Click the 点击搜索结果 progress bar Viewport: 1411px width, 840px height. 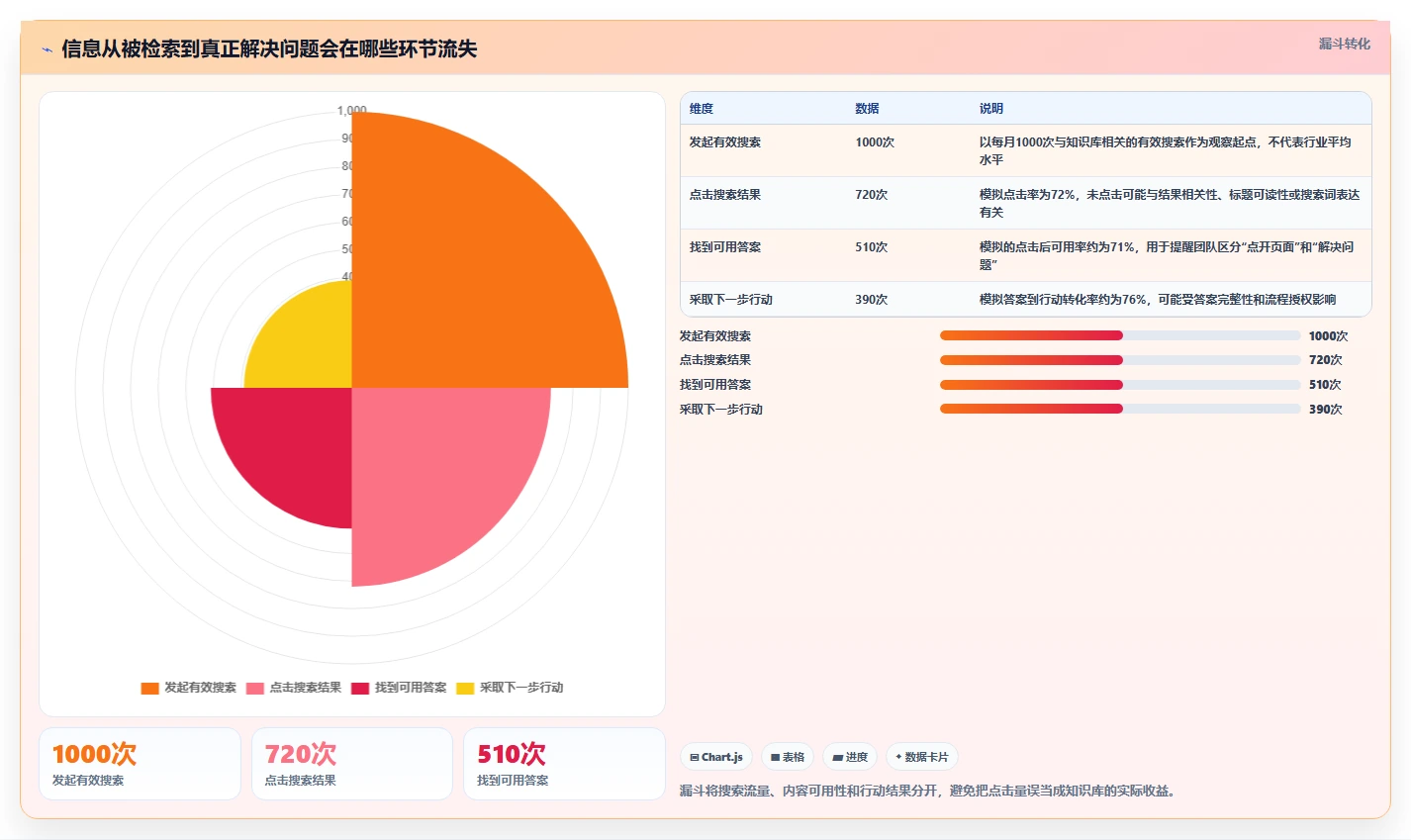pos(1120,360)
